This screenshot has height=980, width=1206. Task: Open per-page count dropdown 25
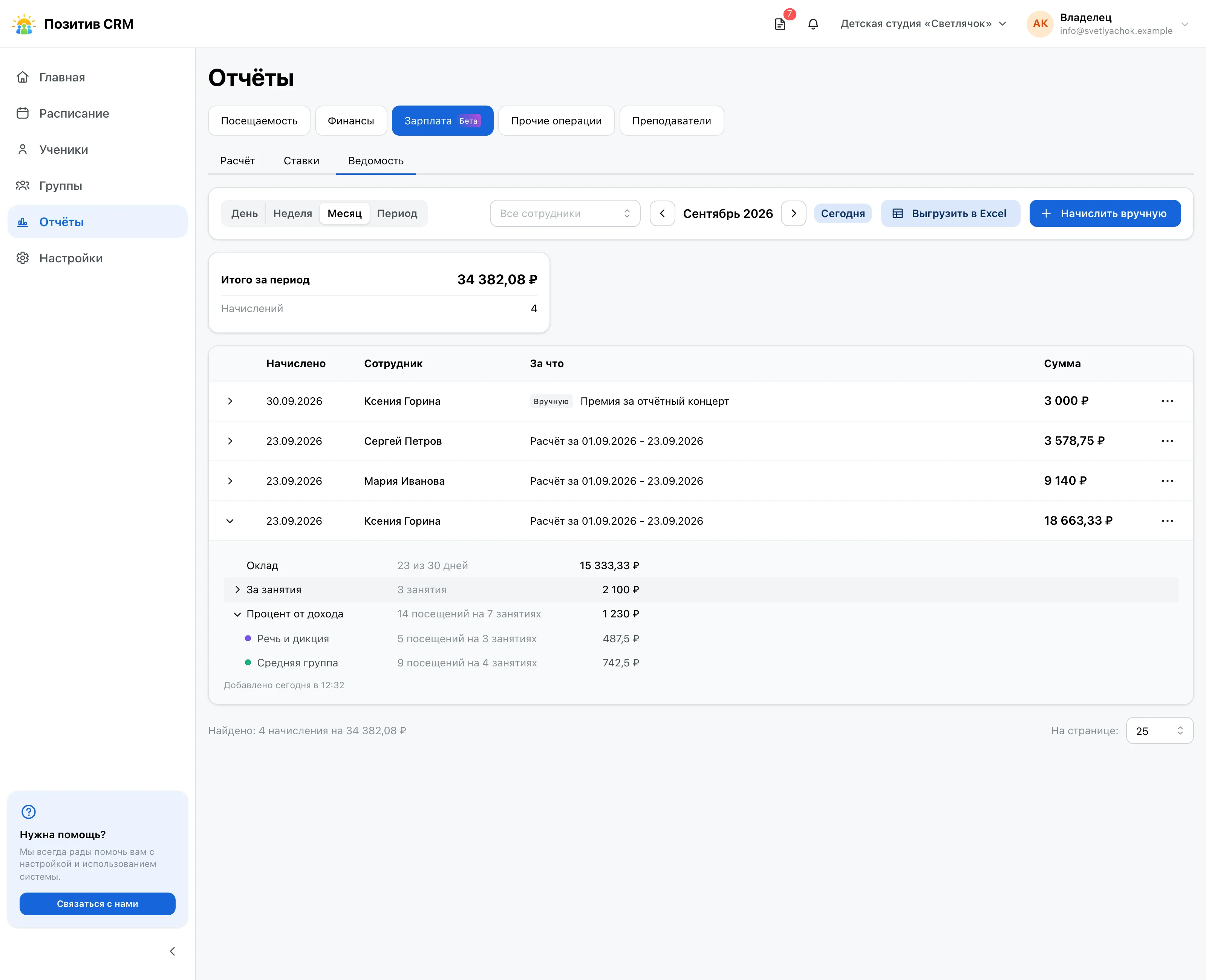[x=1159, y=730]
